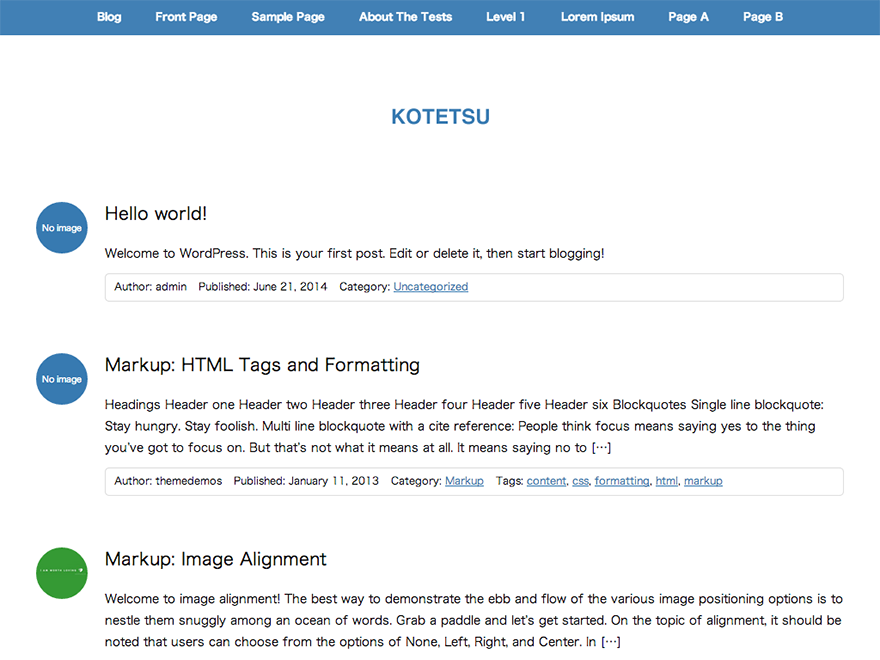
Task: Go to Page A
Action: click(x=688, y=17)
